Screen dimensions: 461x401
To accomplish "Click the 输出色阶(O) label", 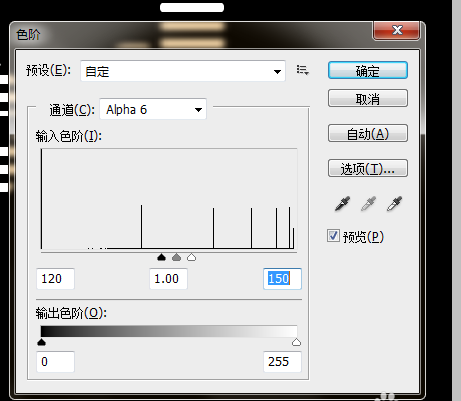I will (71, 313).
